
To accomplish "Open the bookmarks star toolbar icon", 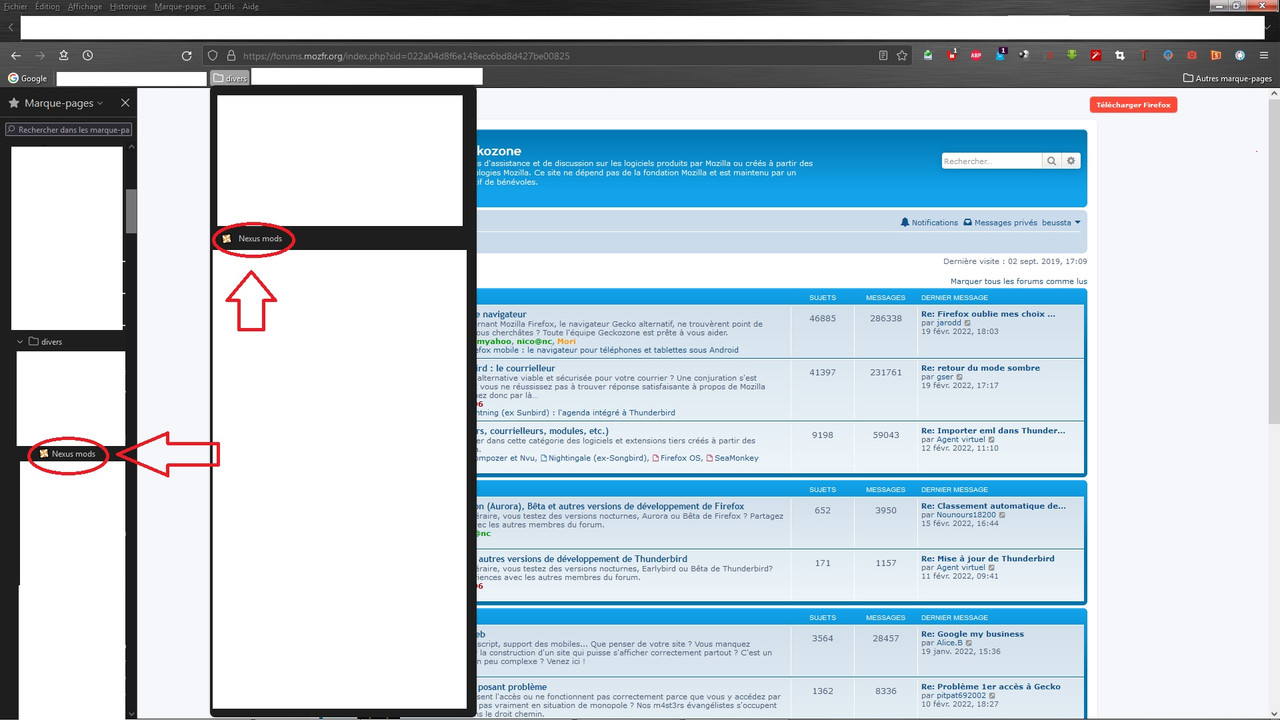I will (x=64, y=56).
